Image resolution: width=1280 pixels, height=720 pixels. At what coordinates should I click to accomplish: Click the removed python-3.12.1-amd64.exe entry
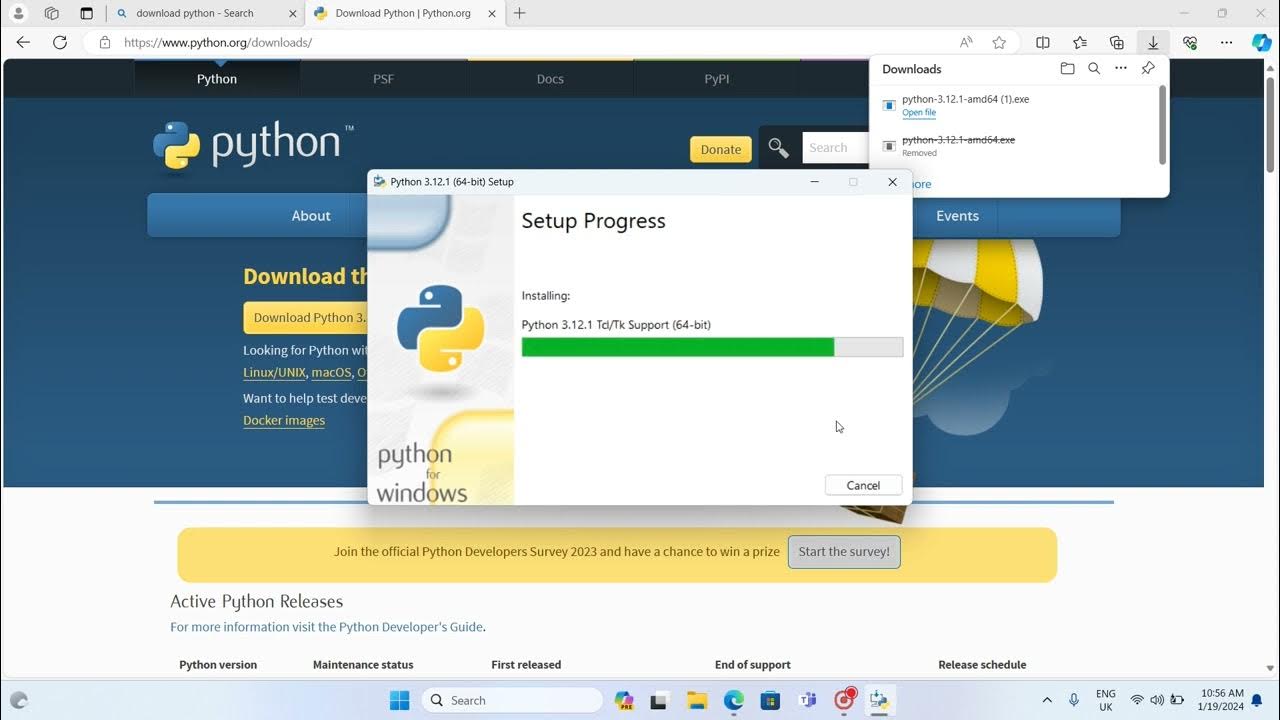(x=958, y=140)
